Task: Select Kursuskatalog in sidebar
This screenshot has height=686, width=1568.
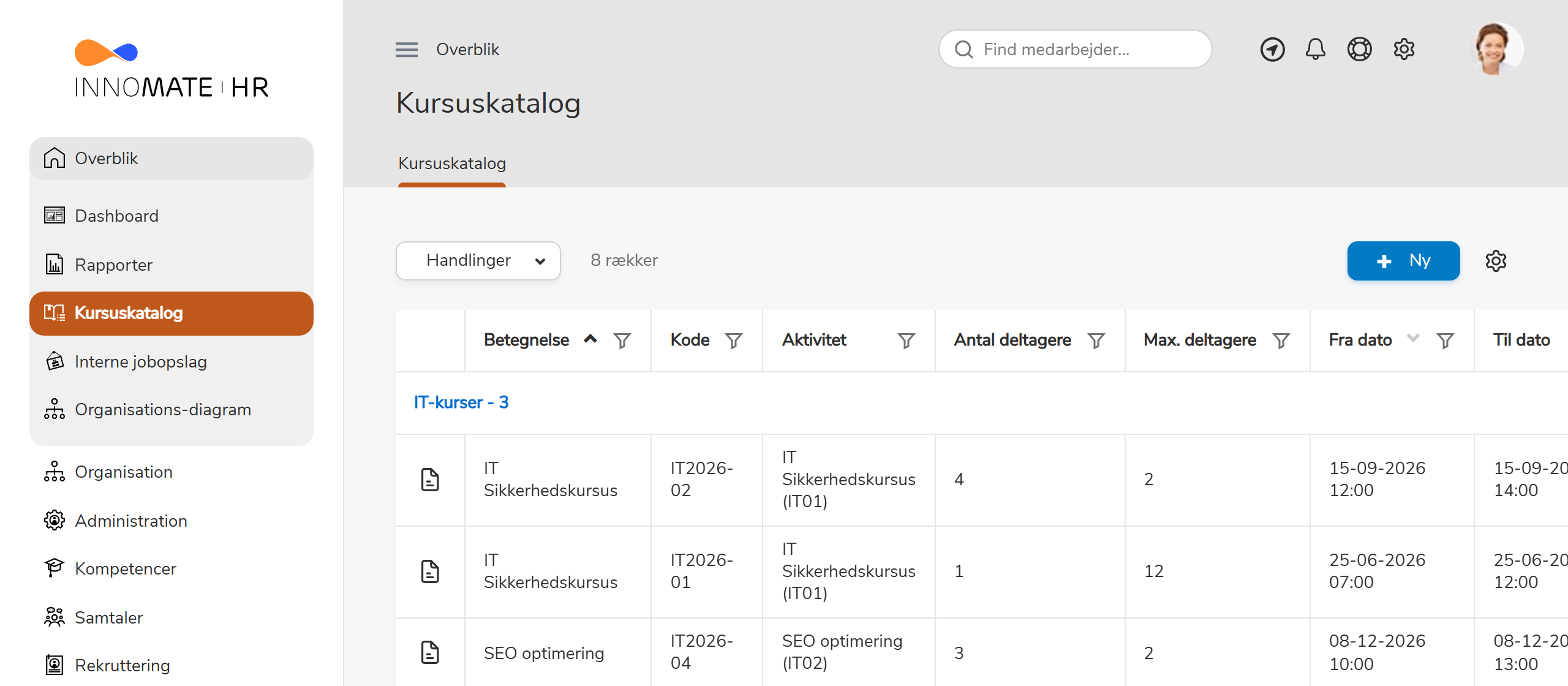Action: [x=171, y=314]
